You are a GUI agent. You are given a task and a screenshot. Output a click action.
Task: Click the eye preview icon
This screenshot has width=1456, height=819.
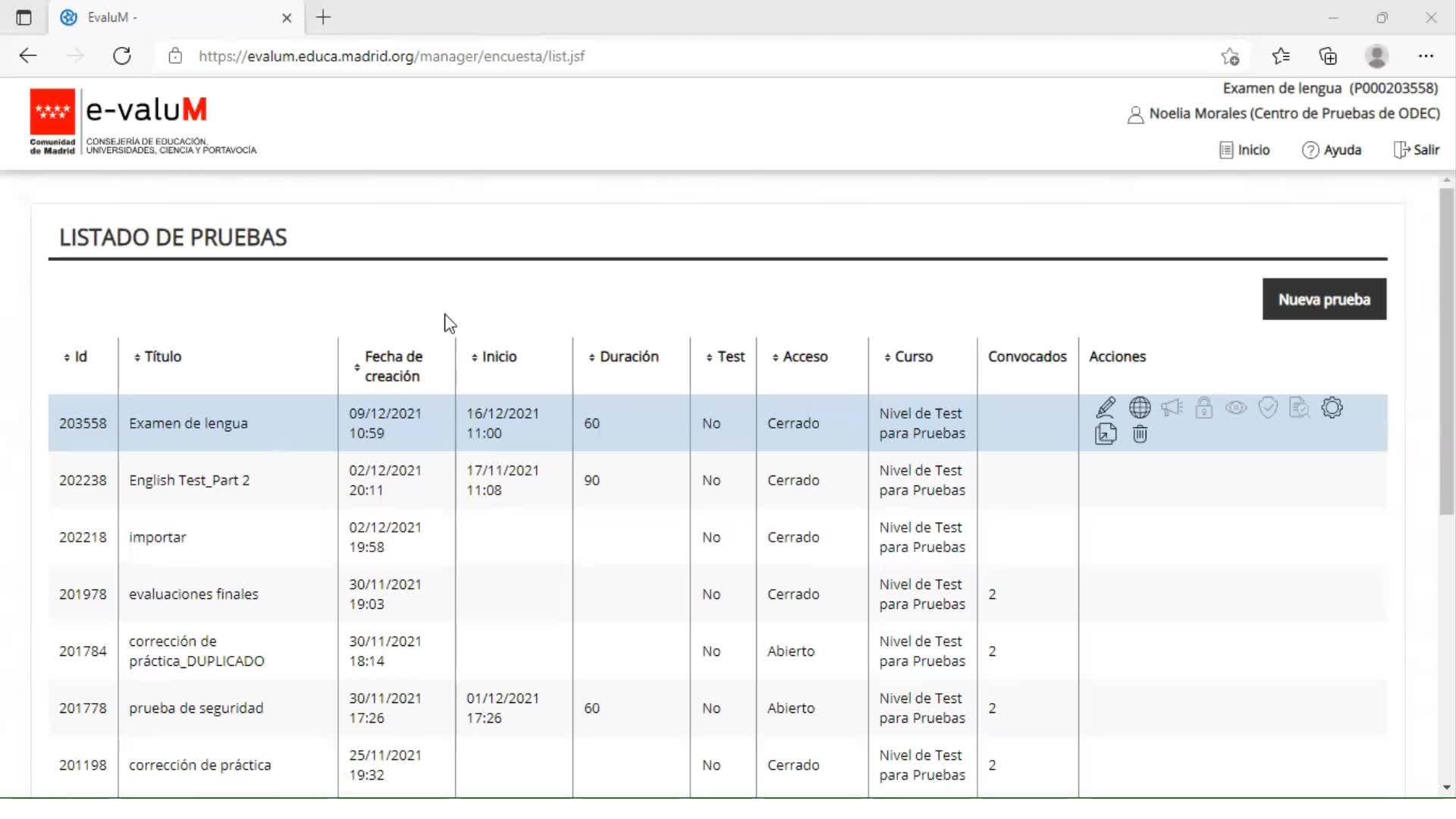tap(1236, 408)
